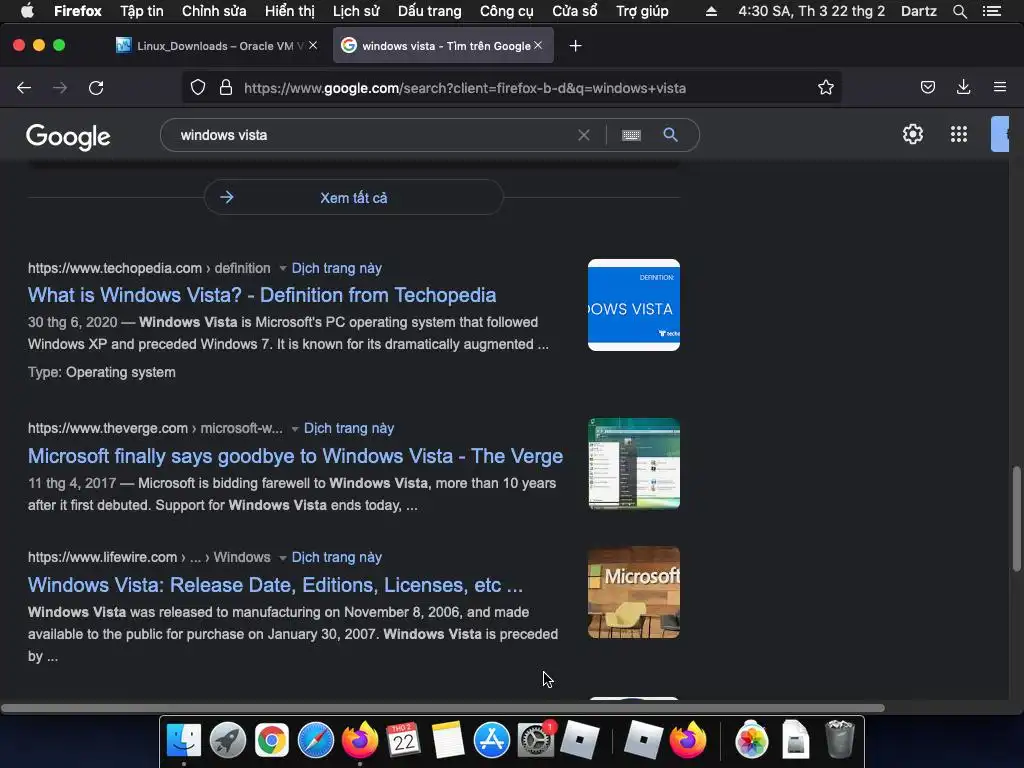Clear the Google search box
Screen dimensions: 1024x768
(584, 135)
